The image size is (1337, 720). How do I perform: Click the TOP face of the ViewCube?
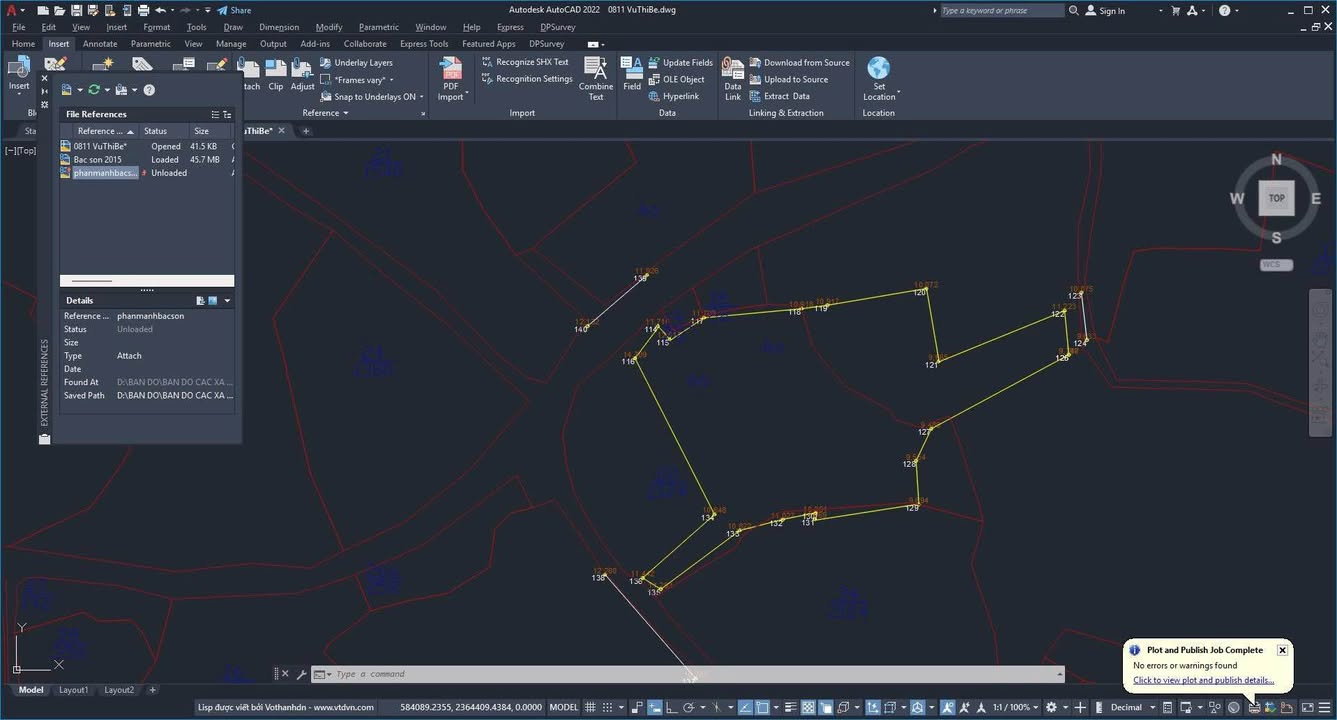click(x=1276, y=198)
